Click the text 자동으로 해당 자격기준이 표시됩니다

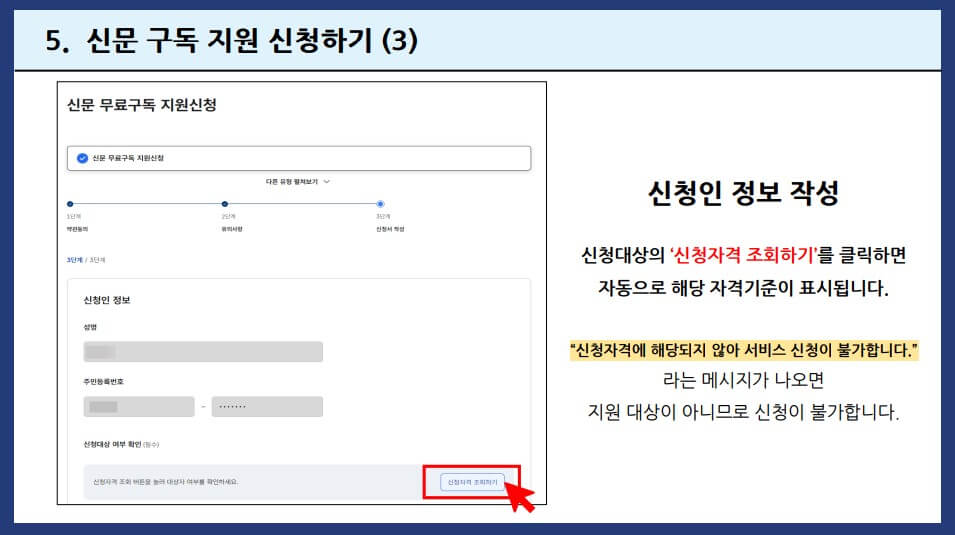tap(743, 288)
